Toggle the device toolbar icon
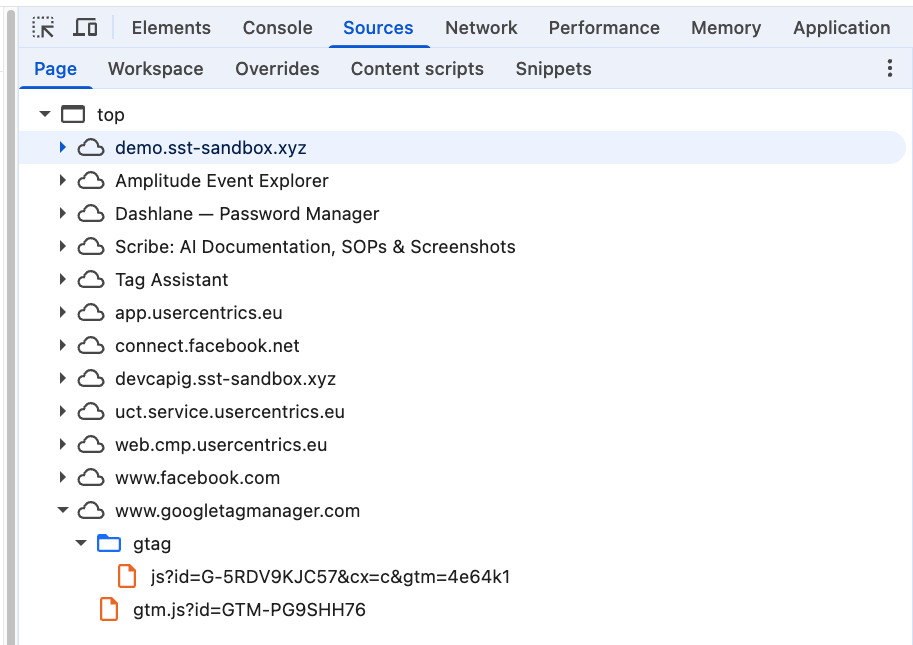Image resolution: width=913 pixels, height=645 pixels. [x=85, y=27]
